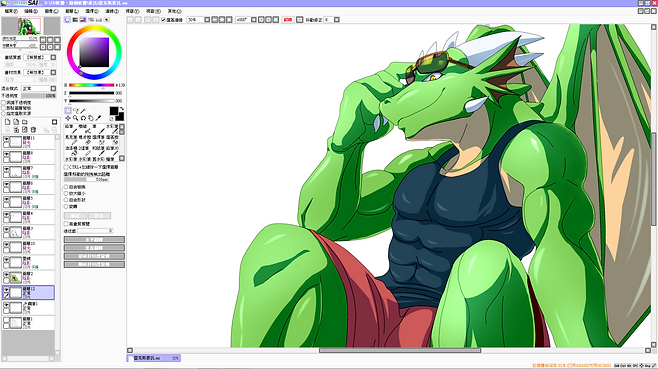The height and width of the screenshot is (369, 658).
Task: Select the free transform radio option
Action: coord(66,187)
